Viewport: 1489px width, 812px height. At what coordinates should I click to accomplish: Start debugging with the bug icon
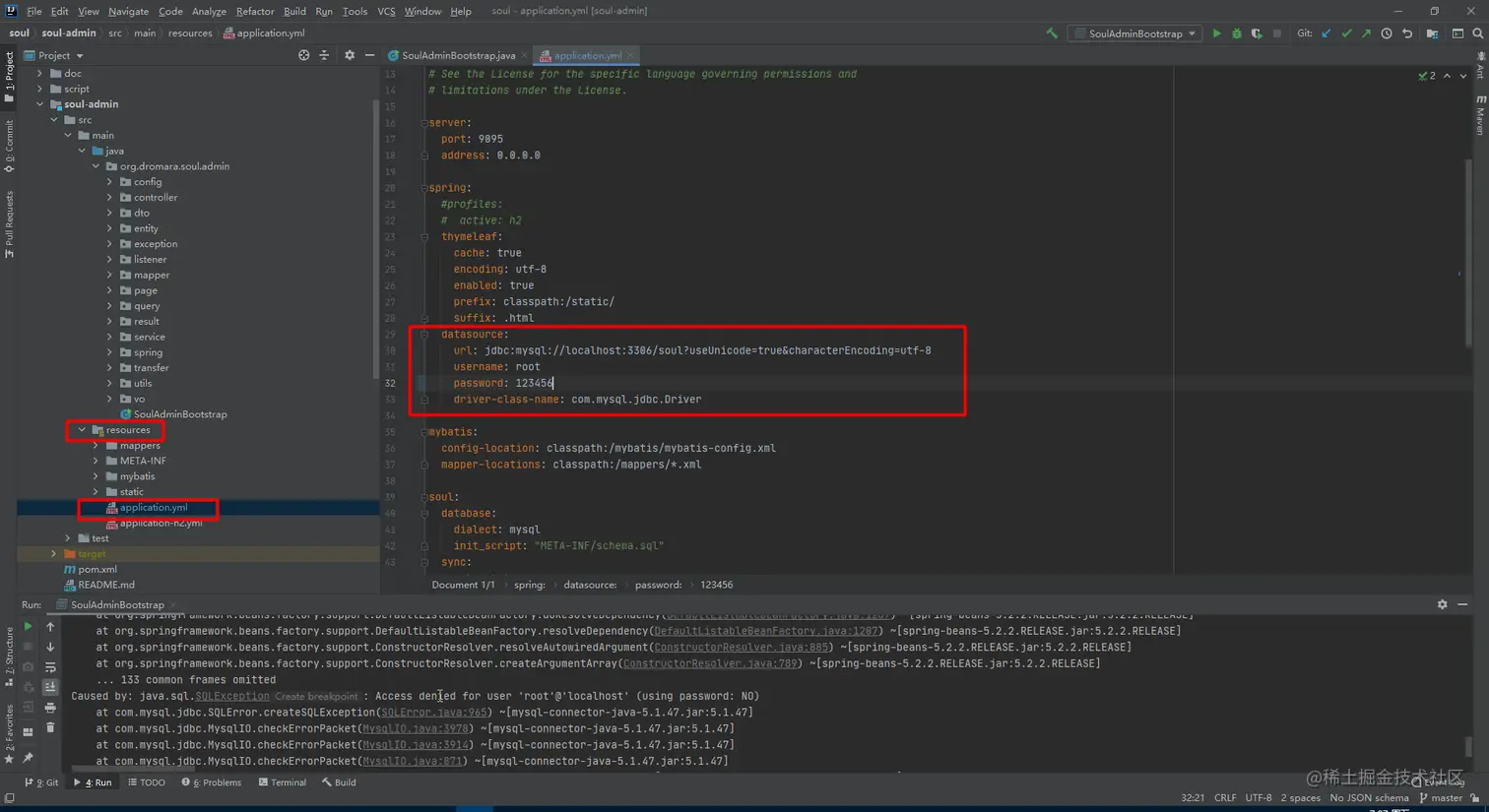click(x=1237, y=33)
